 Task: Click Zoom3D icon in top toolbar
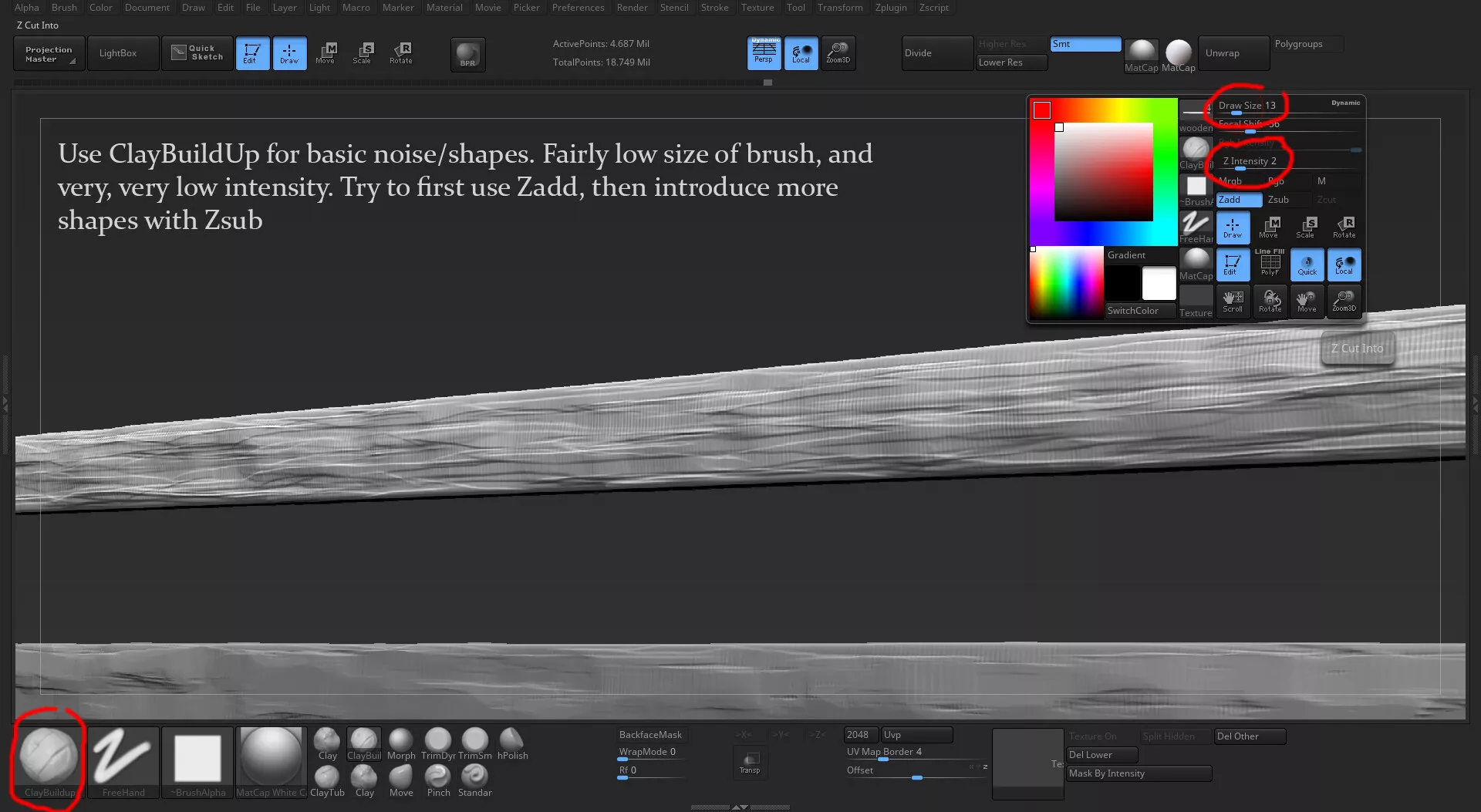click(838, 53)
